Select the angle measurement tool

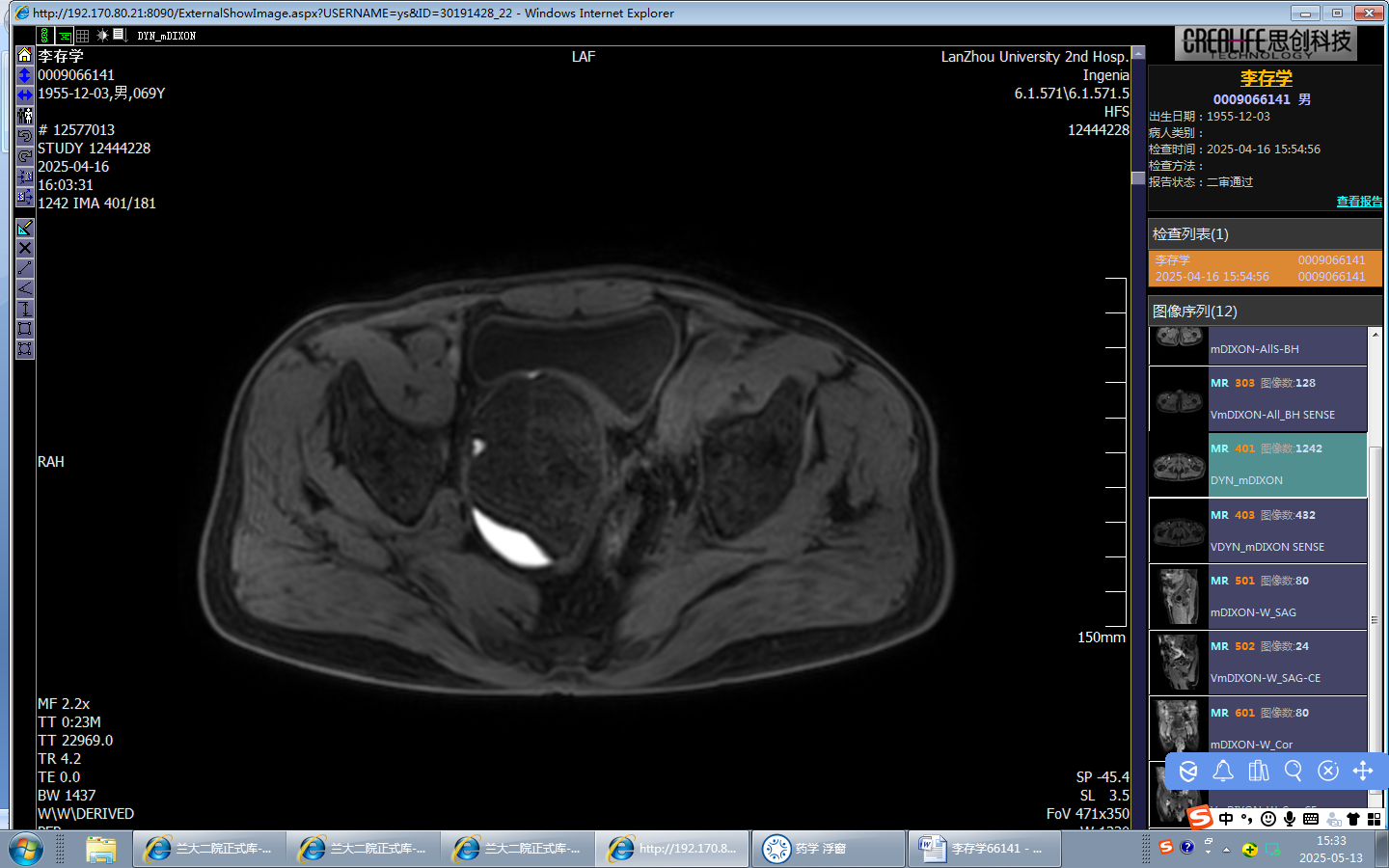pos(25,288)
